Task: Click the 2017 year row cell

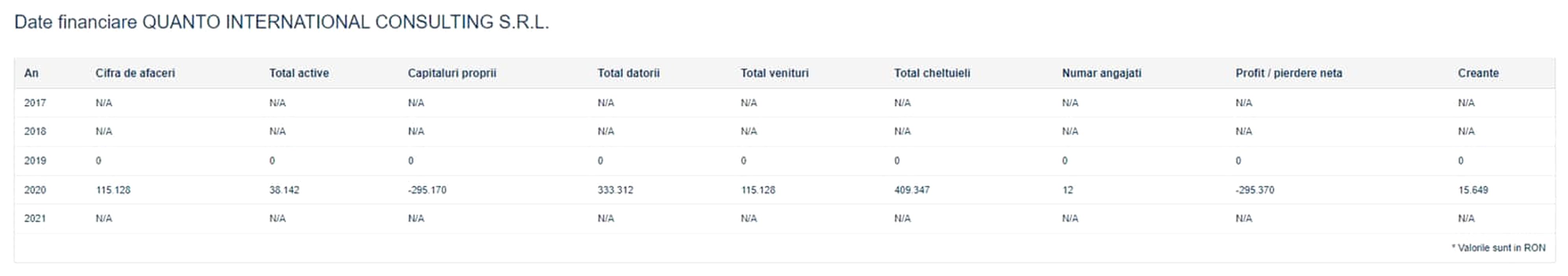Action: [x=35, y=103]
